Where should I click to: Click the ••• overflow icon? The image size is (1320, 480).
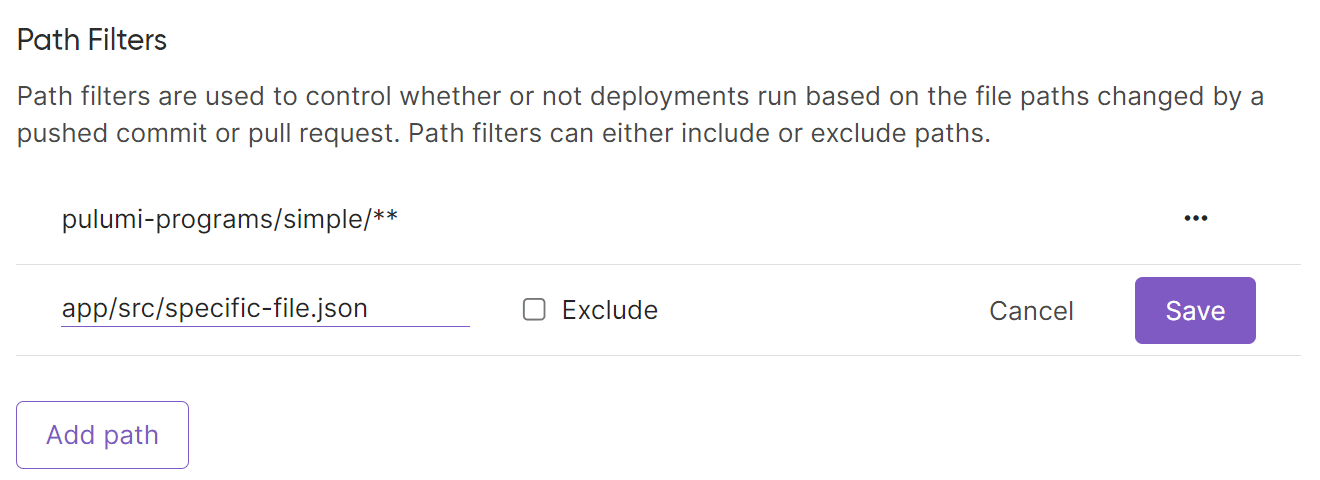tap(1195, 219)
